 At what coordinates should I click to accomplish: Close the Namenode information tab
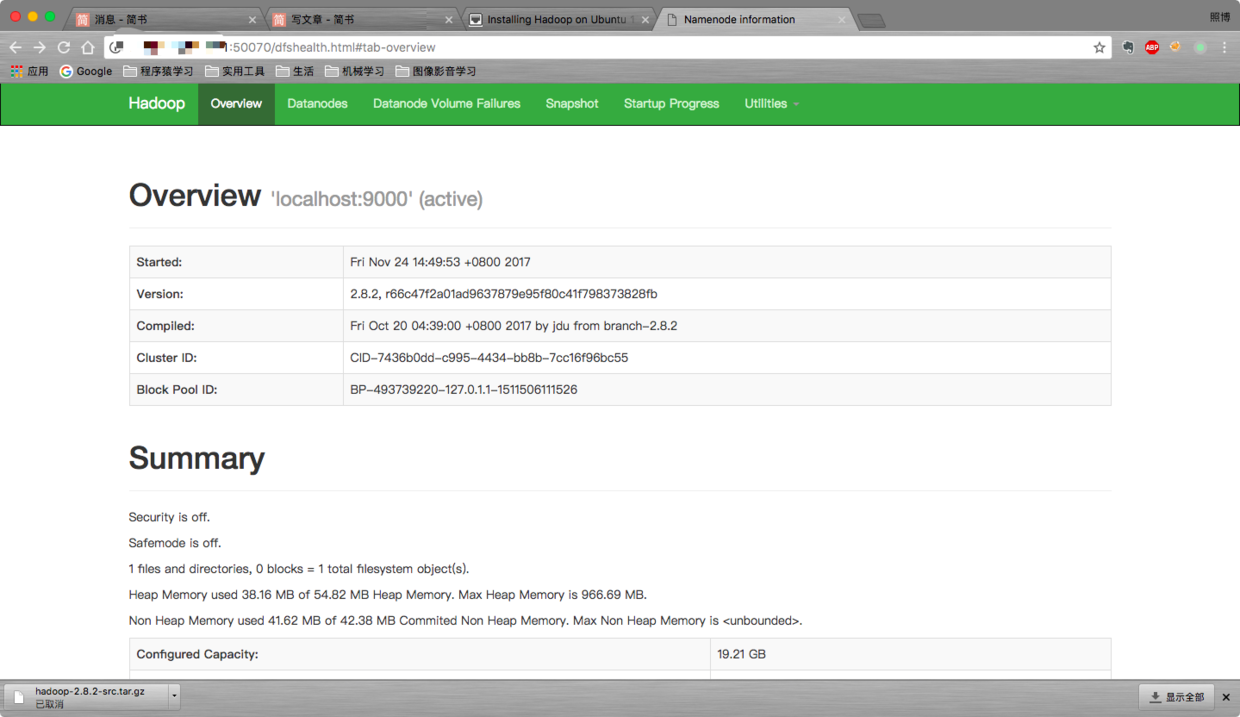[841, 20]
